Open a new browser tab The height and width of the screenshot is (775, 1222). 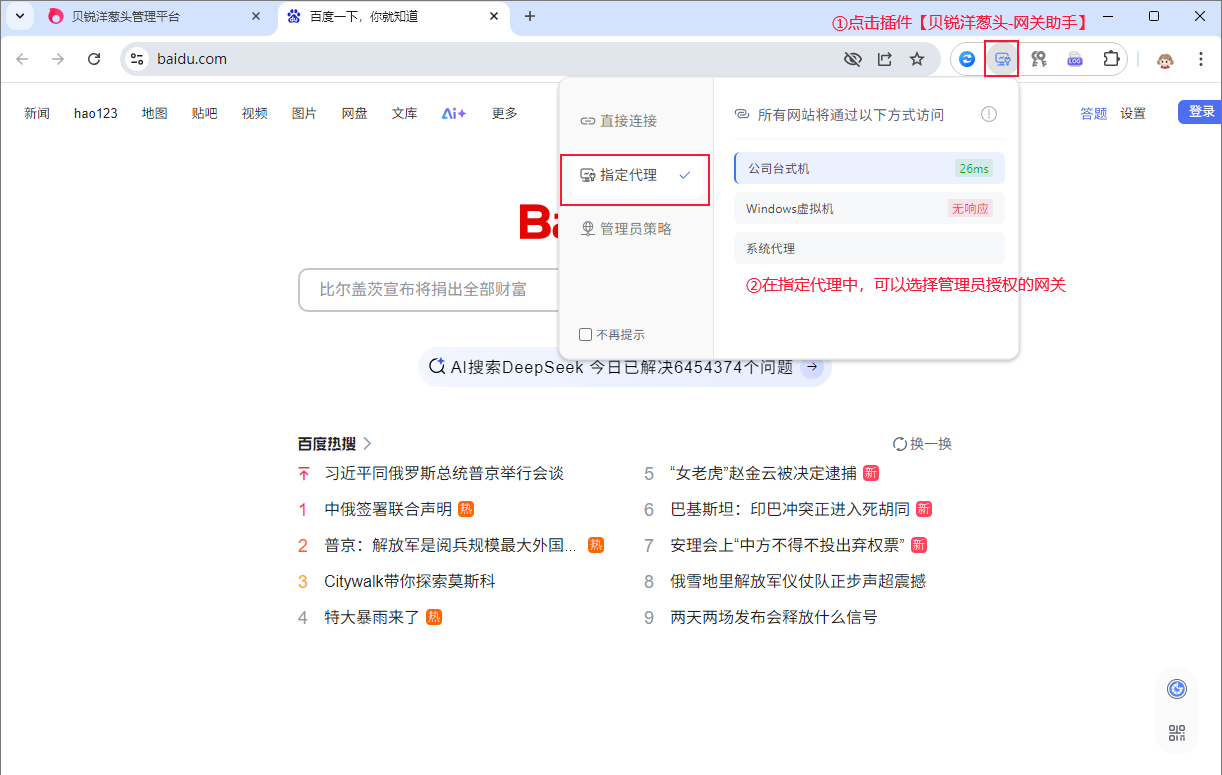point(530,16)
